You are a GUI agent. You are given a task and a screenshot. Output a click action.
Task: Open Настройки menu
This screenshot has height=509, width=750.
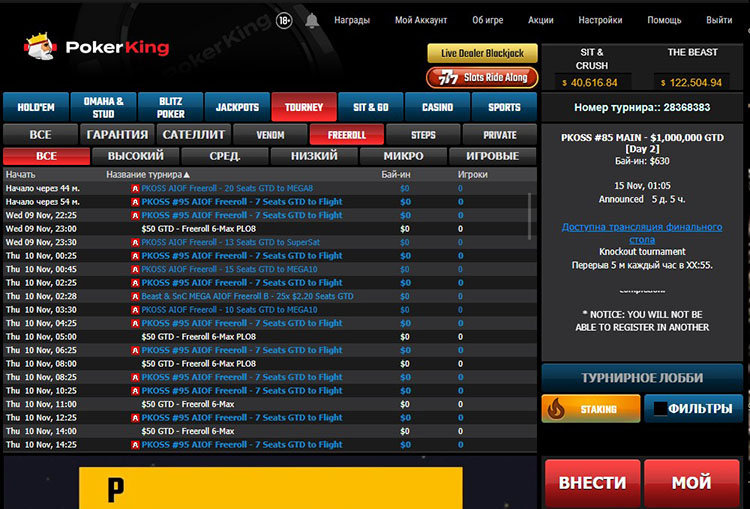click(x=600, y=20)
